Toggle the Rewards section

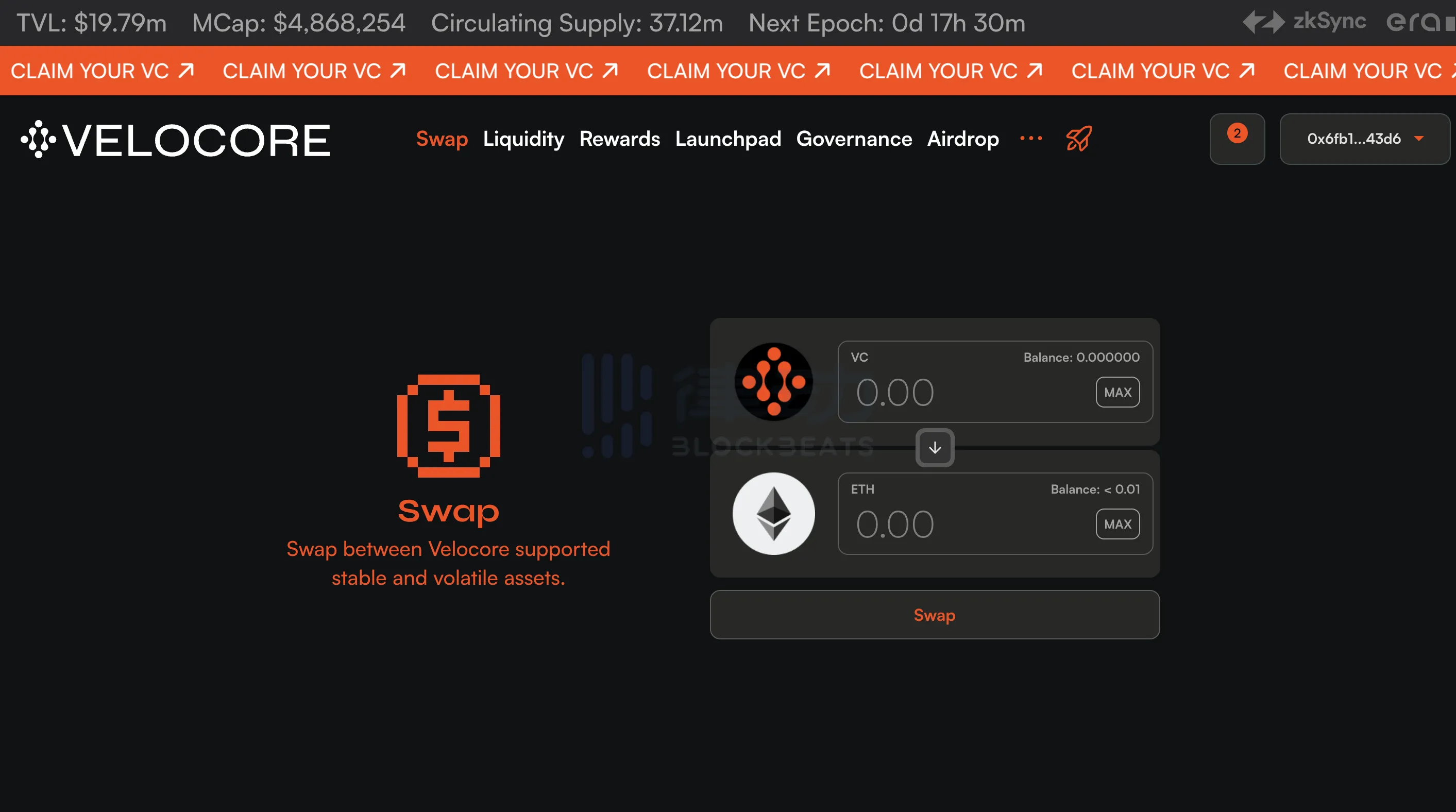coord(619,139)
